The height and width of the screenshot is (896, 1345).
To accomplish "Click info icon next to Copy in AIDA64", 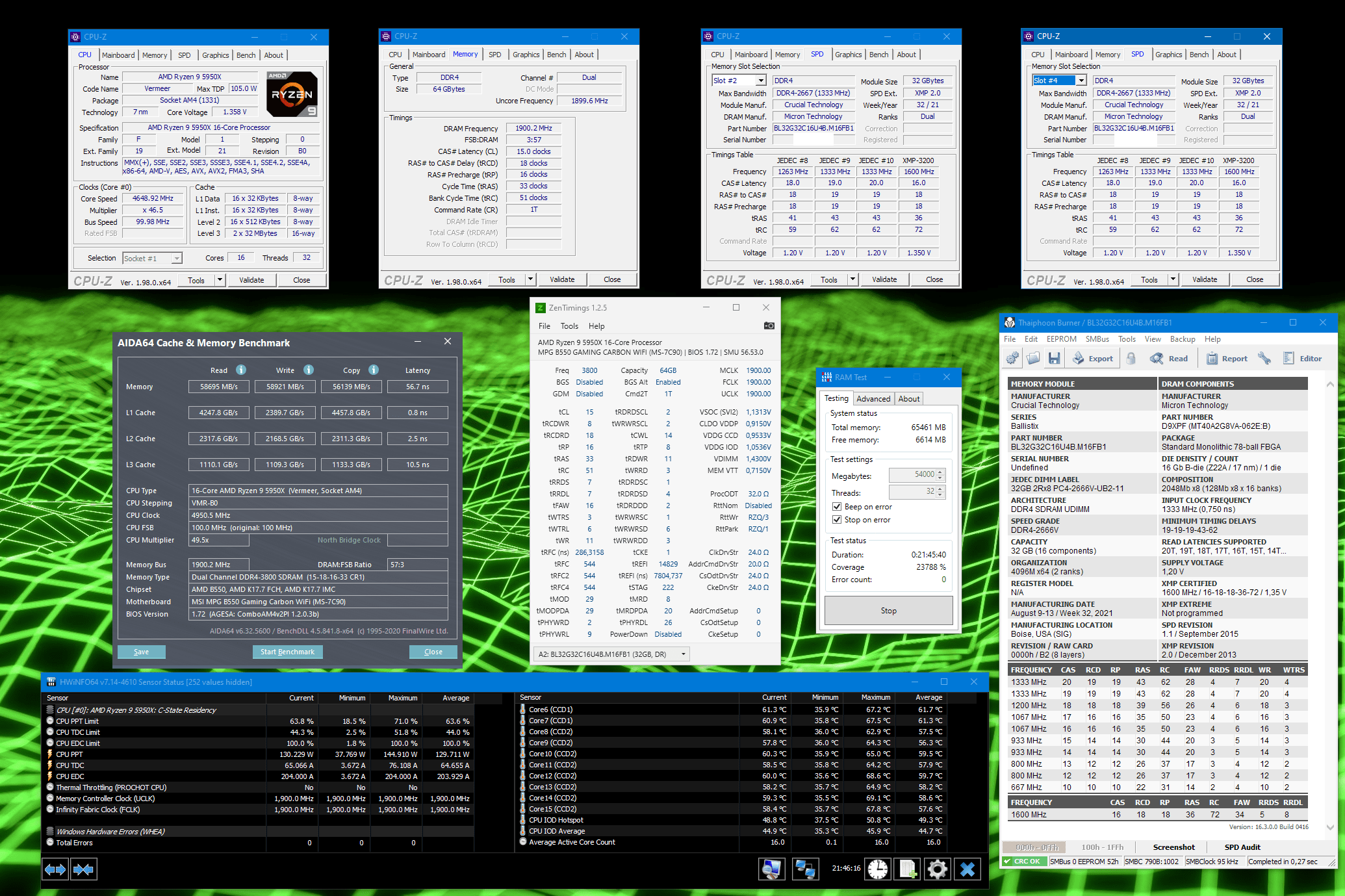I will 374,370.
